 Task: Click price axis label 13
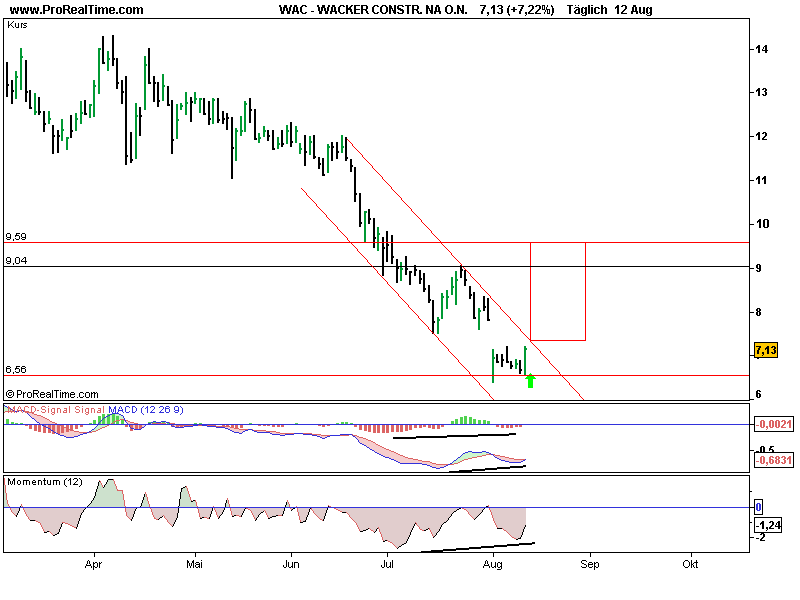tap(762, 92)
